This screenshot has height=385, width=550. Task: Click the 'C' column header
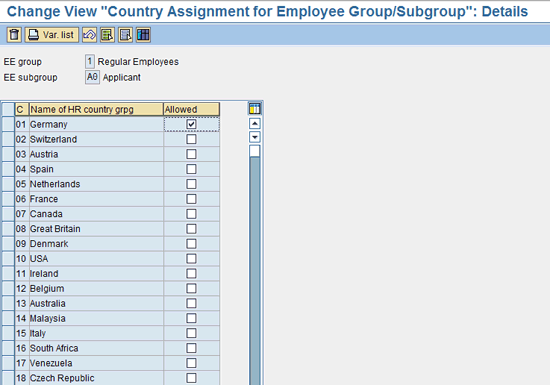22,109
